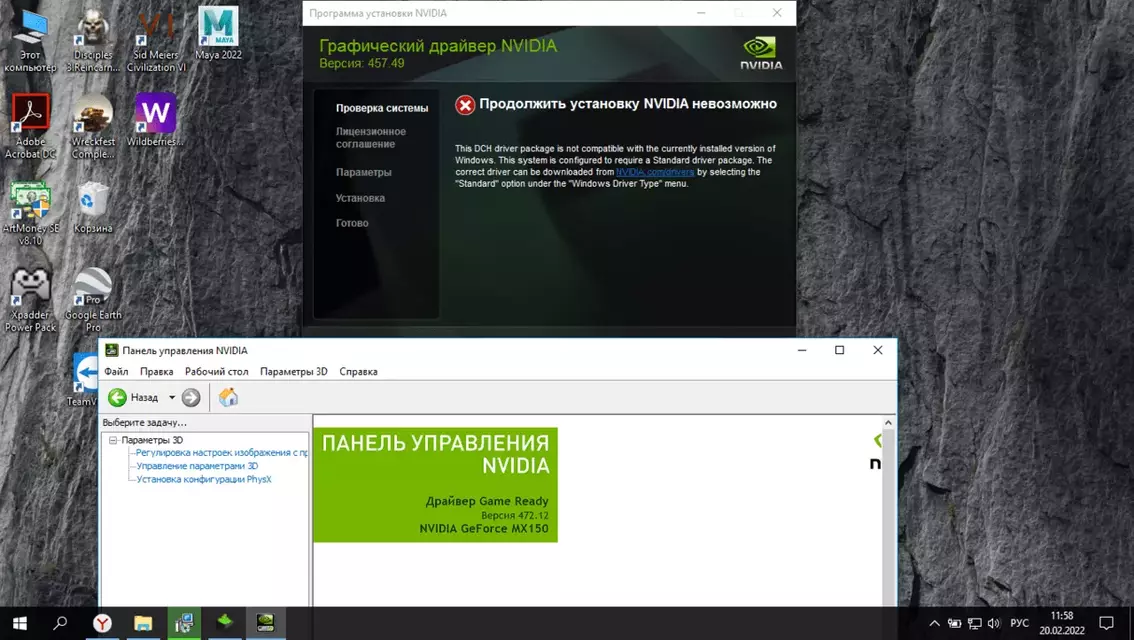Click the Выберите задачу header text
Image resolution: width=1134 pixels, height=640 pixels.
pyautogui.click(x=144, y=422)
